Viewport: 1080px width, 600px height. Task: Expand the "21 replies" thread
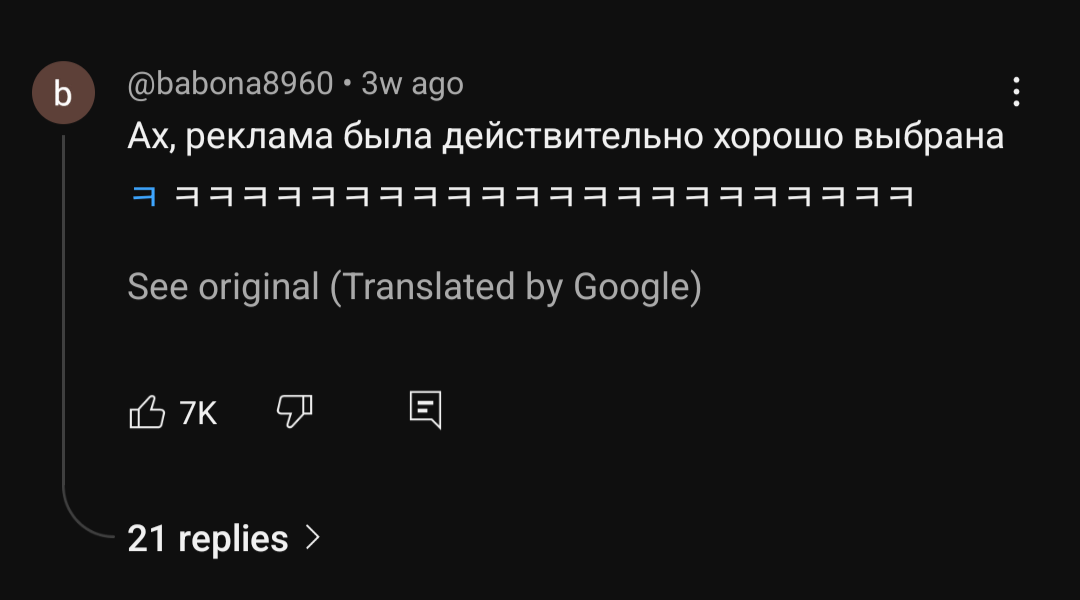(x=207, y=539)
